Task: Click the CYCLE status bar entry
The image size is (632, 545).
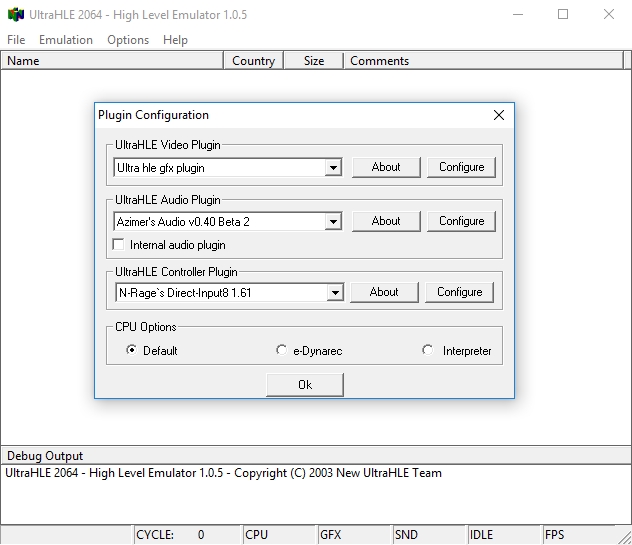Action: pyautogui.click(x=187, y=535)
